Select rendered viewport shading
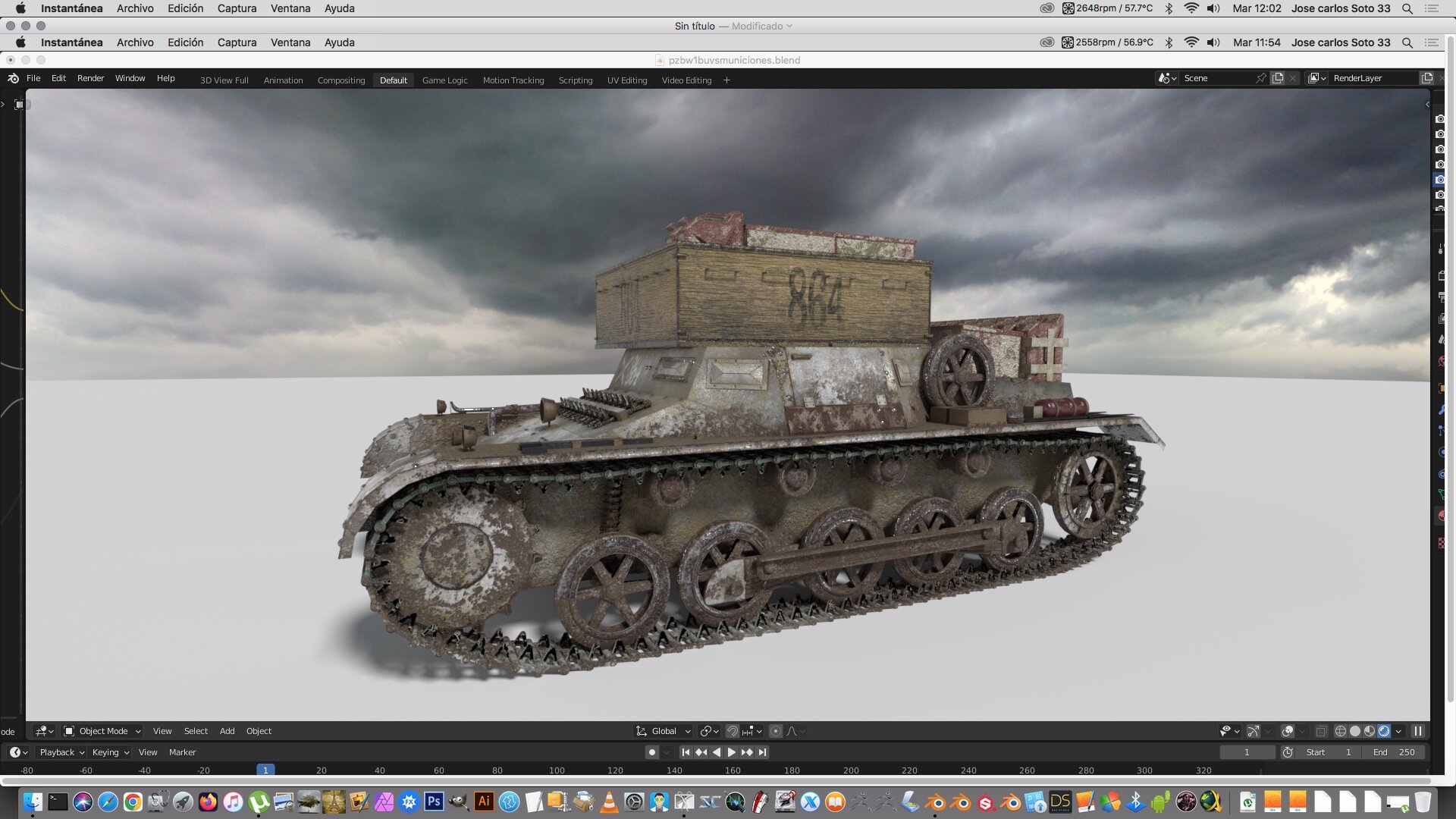The height and width of the screenshot is (819, 1456). point(1384,731)
